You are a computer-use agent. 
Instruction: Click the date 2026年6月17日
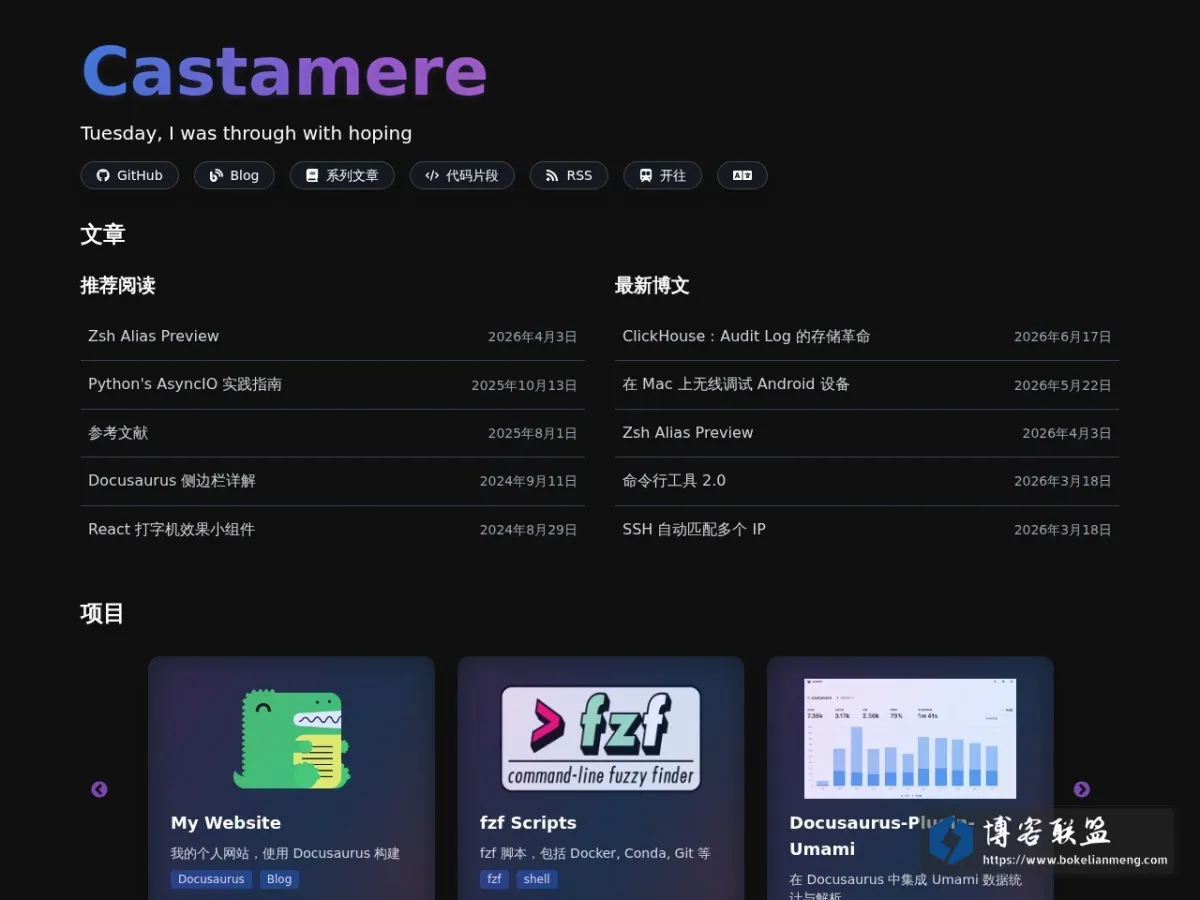pos(1062,337)
